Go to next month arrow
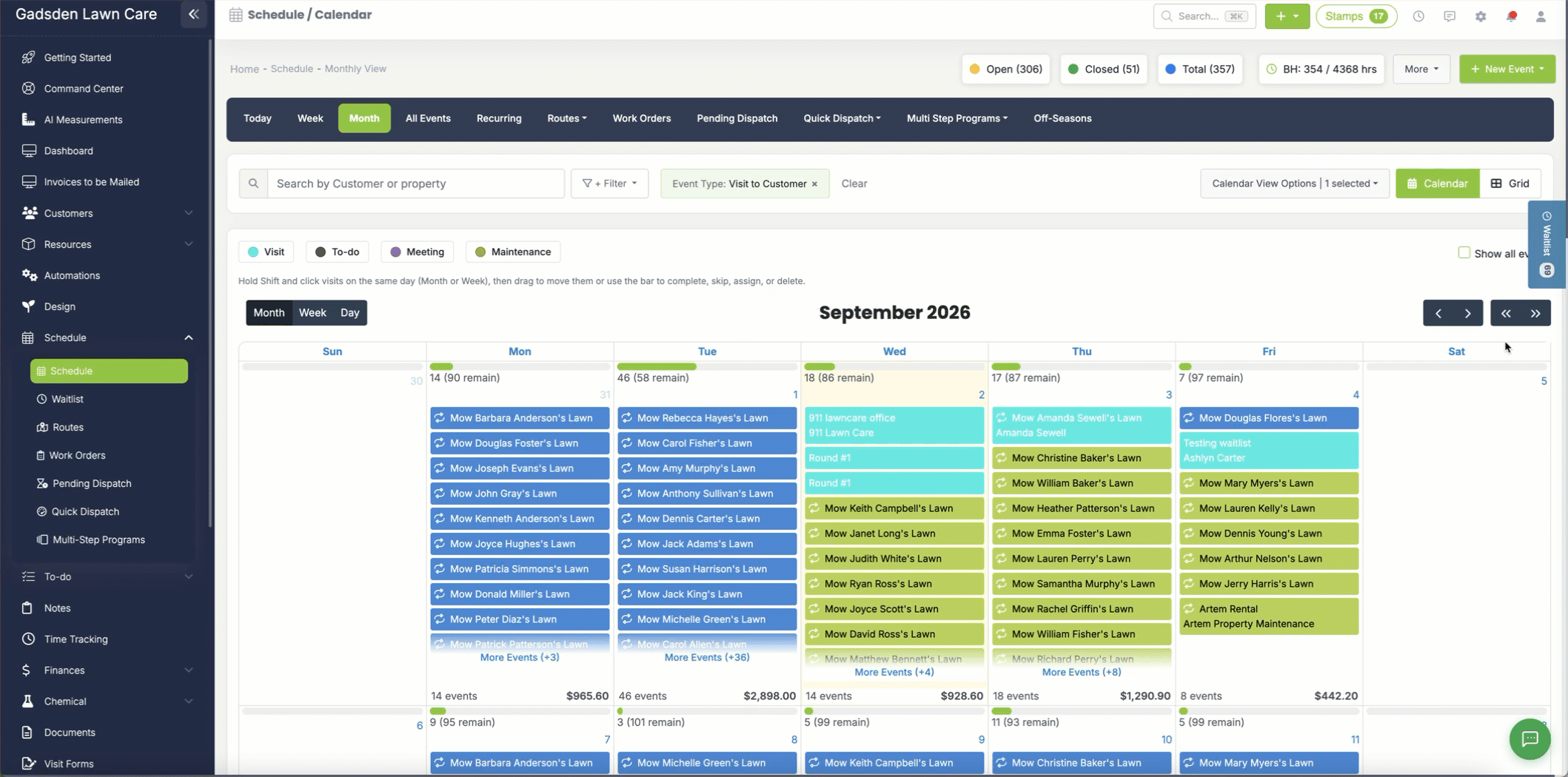This screenshot has width=1568, height=777. click(1467, 313)
